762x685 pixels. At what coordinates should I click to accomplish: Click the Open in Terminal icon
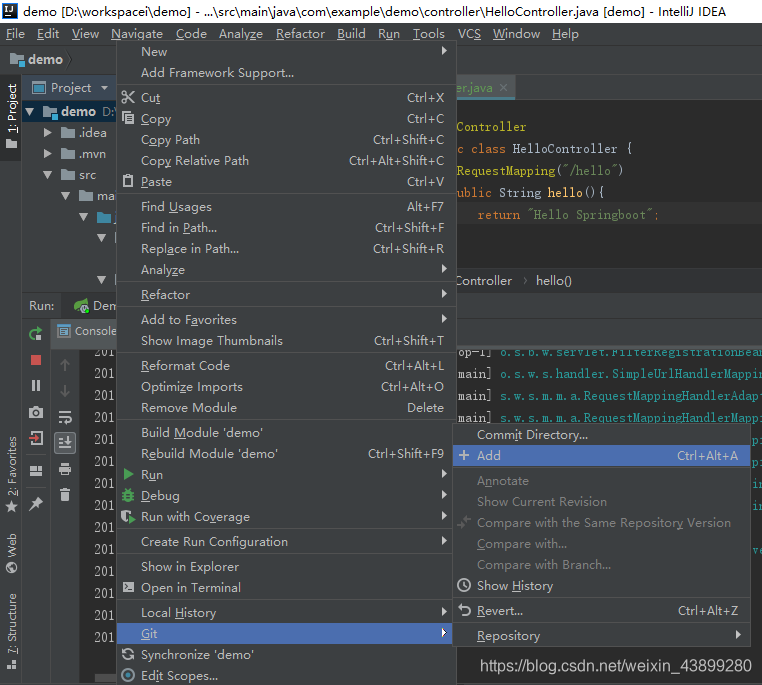128,587
